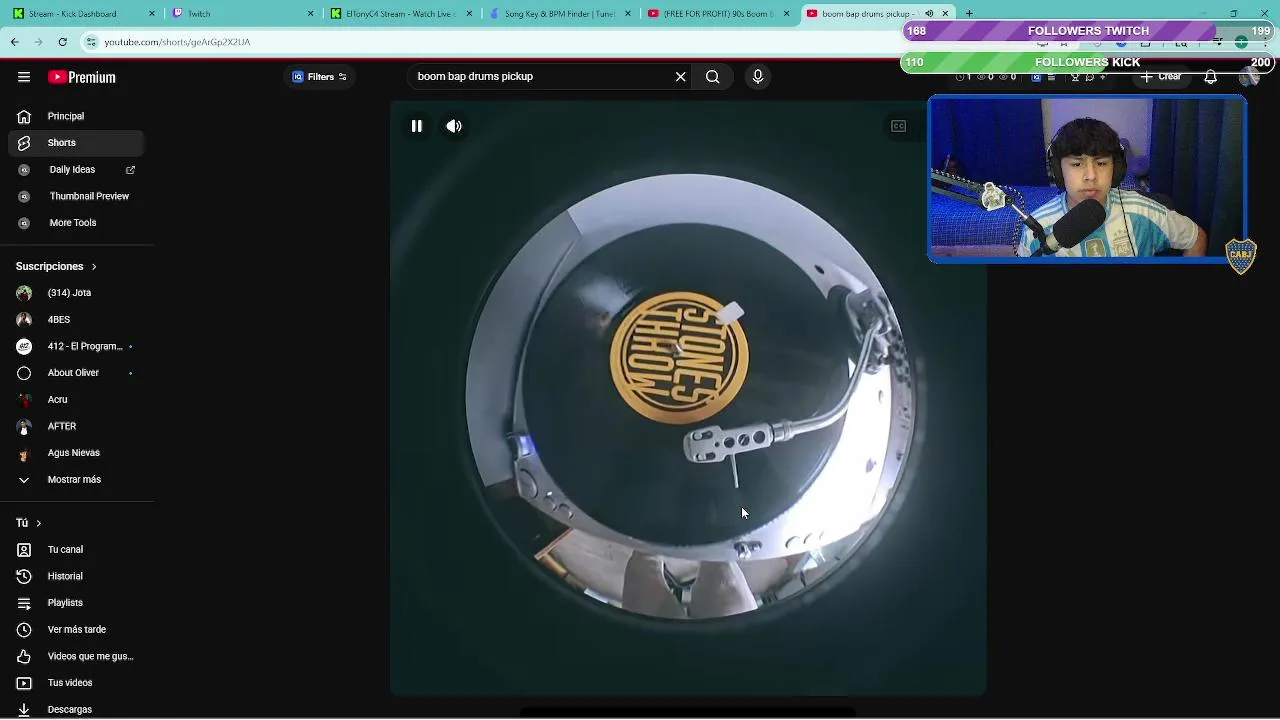
Task: Select the youtube.com/shorts URL in the address bar
Action: [177, 42]
